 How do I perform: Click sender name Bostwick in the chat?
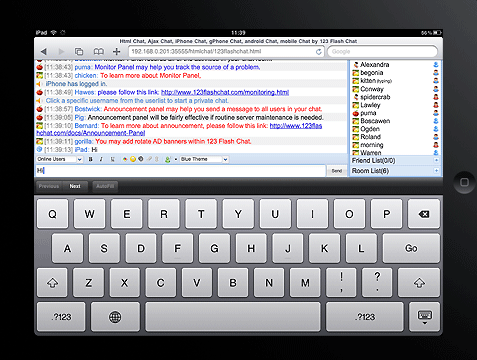coord(87,109)
